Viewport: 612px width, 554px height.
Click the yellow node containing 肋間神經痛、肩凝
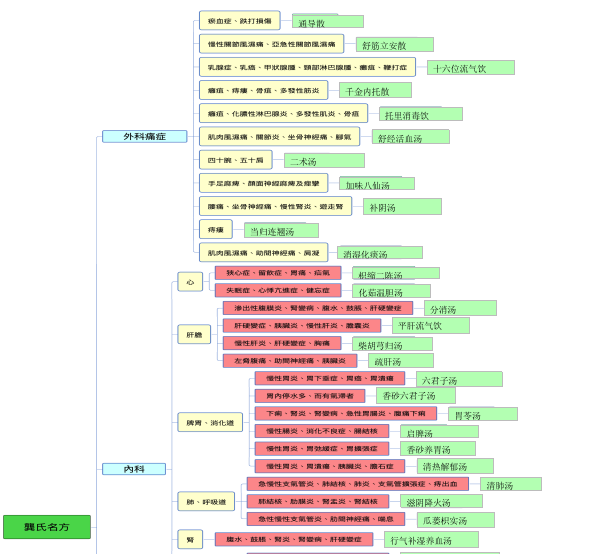tap(263, 253)
